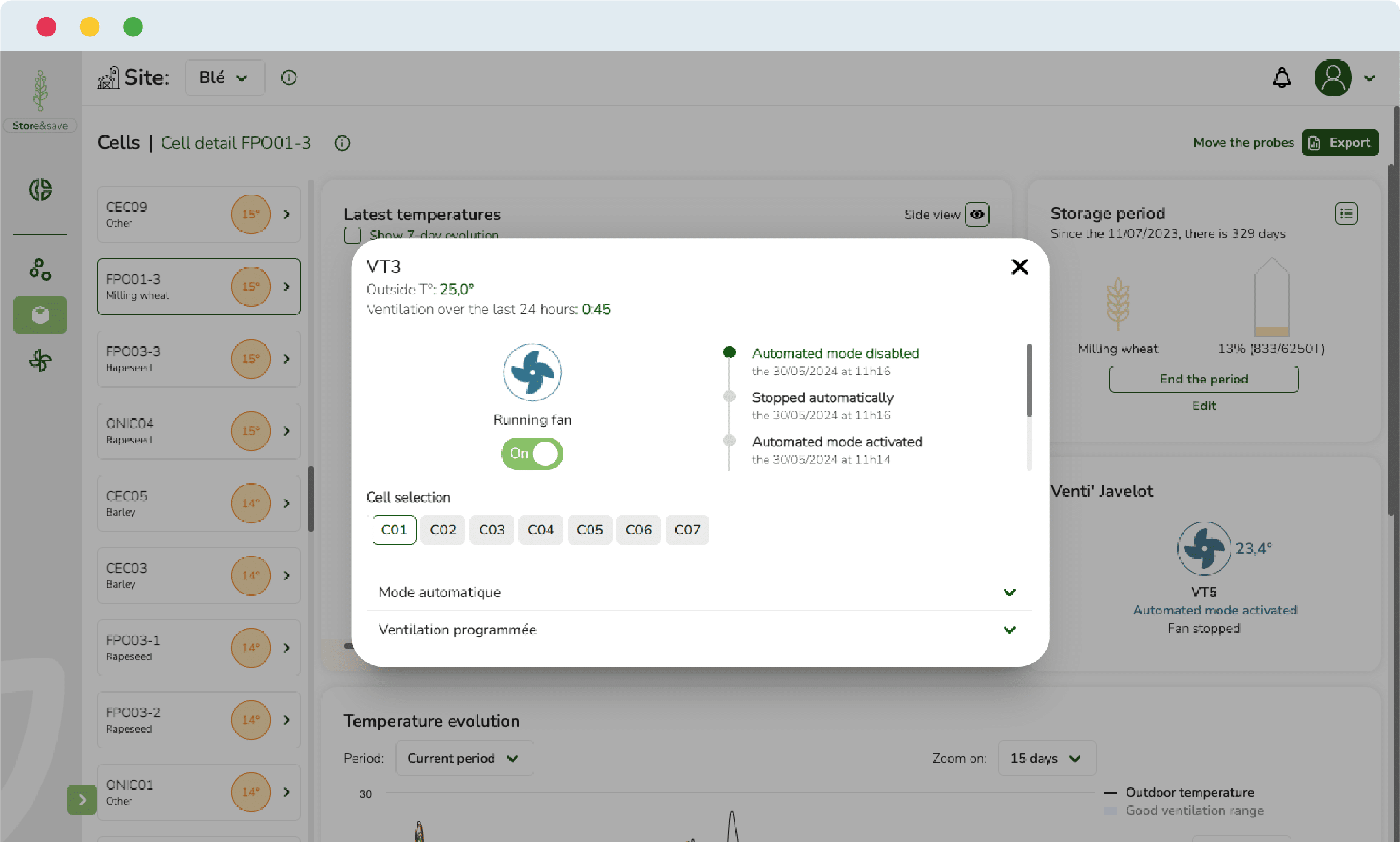The height and width of the screenshot is (843, 1400).
Task: Close the VT3 dialog
Action: click(x=1019, y=267)
